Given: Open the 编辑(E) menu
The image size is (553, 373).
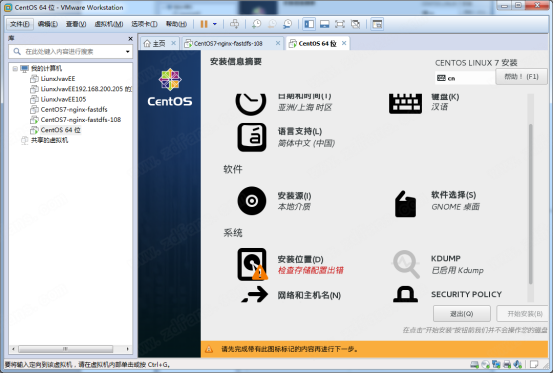Looking at the screenshot, I should pyautogui.click(x=48, y=24).
